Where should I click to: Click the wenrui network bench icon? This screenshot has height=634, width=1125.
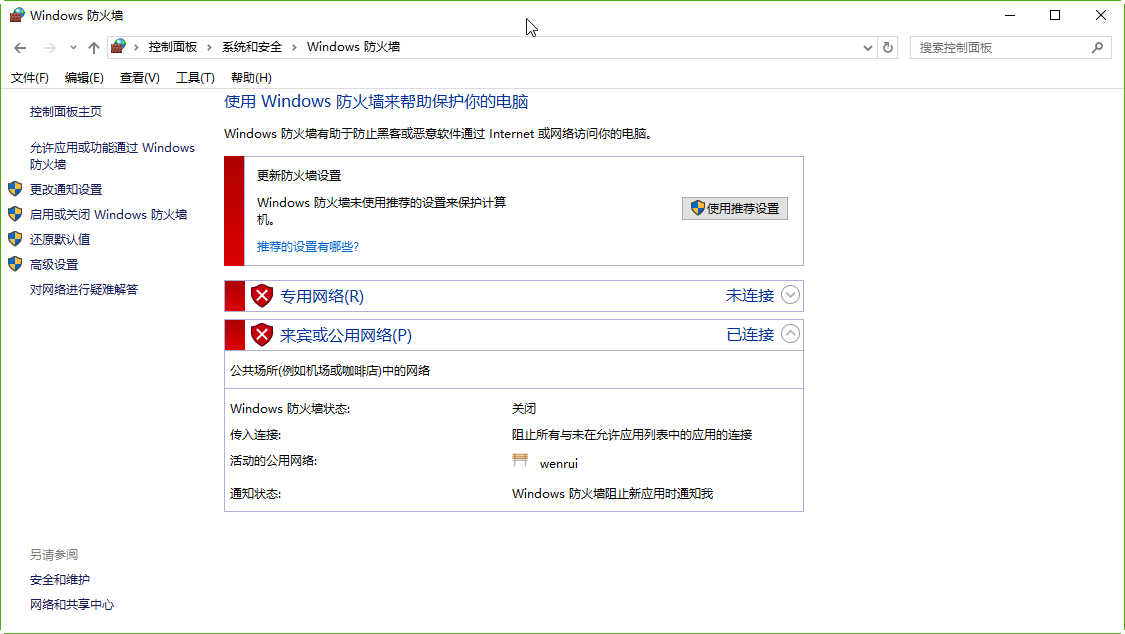pos(520,460)
